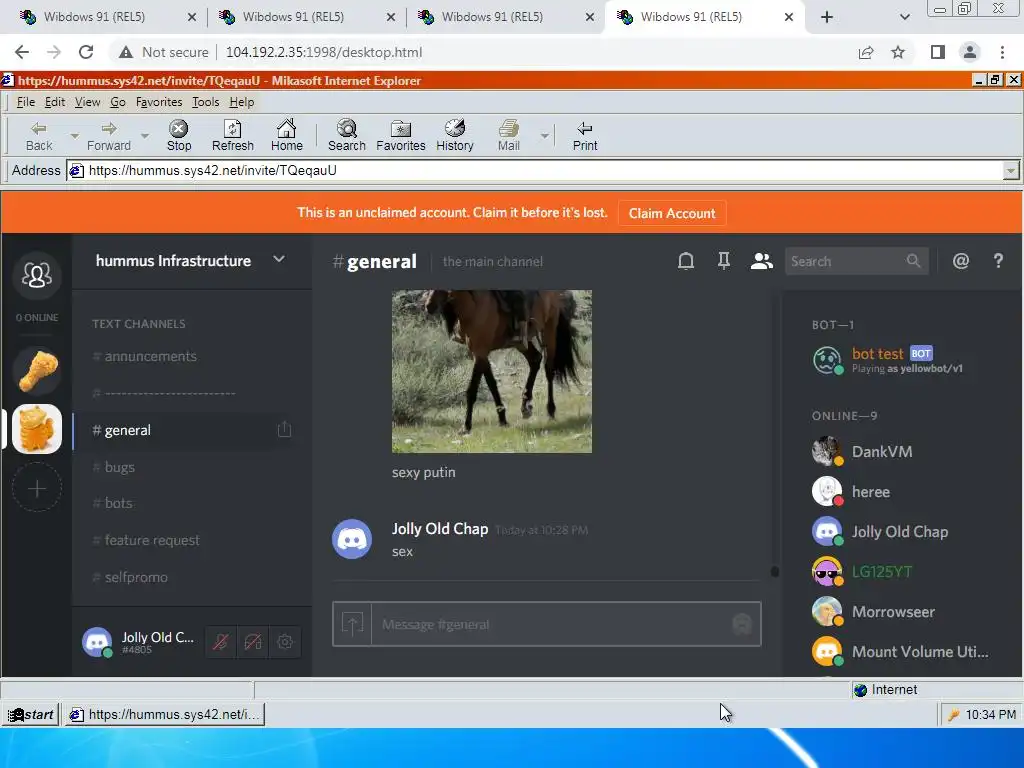Click the add server plus button
Image resolution: width=1024 pixels, height=768 pixels.
click(37, 488)
